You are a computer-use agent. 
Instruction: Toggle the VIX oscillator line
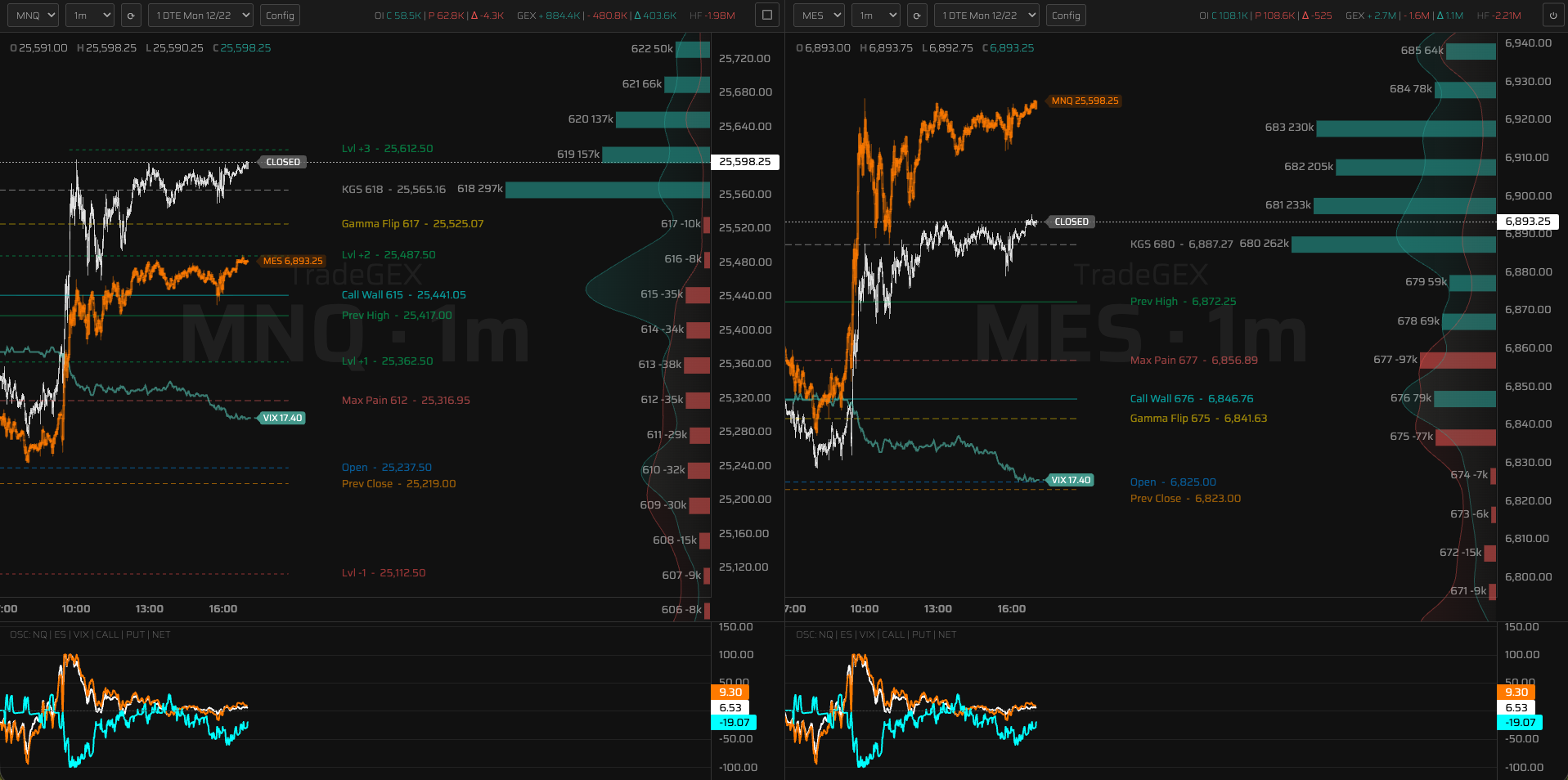(x=81, y=634)
